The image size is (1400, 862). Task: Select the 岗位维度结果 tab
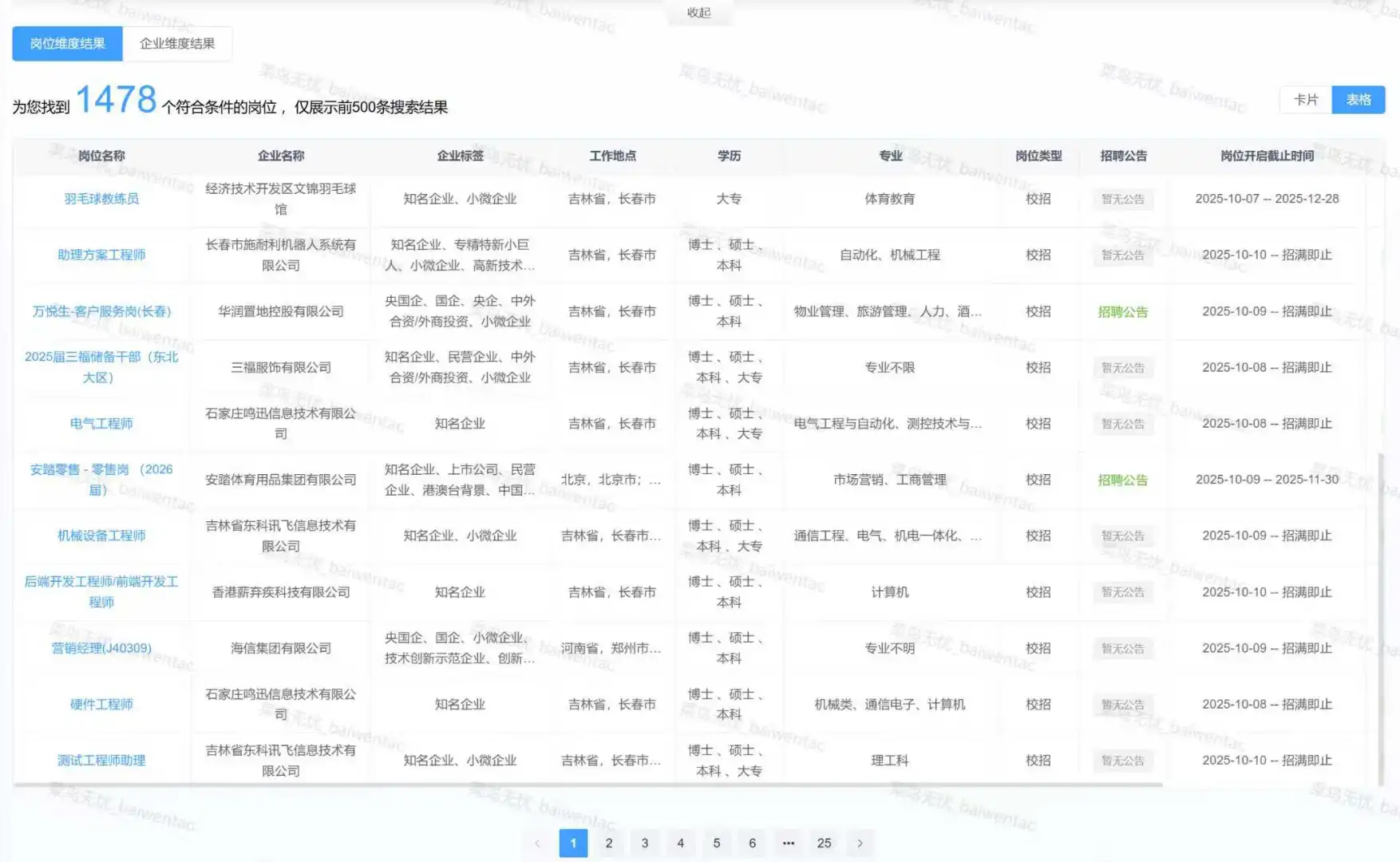point(67,44)
